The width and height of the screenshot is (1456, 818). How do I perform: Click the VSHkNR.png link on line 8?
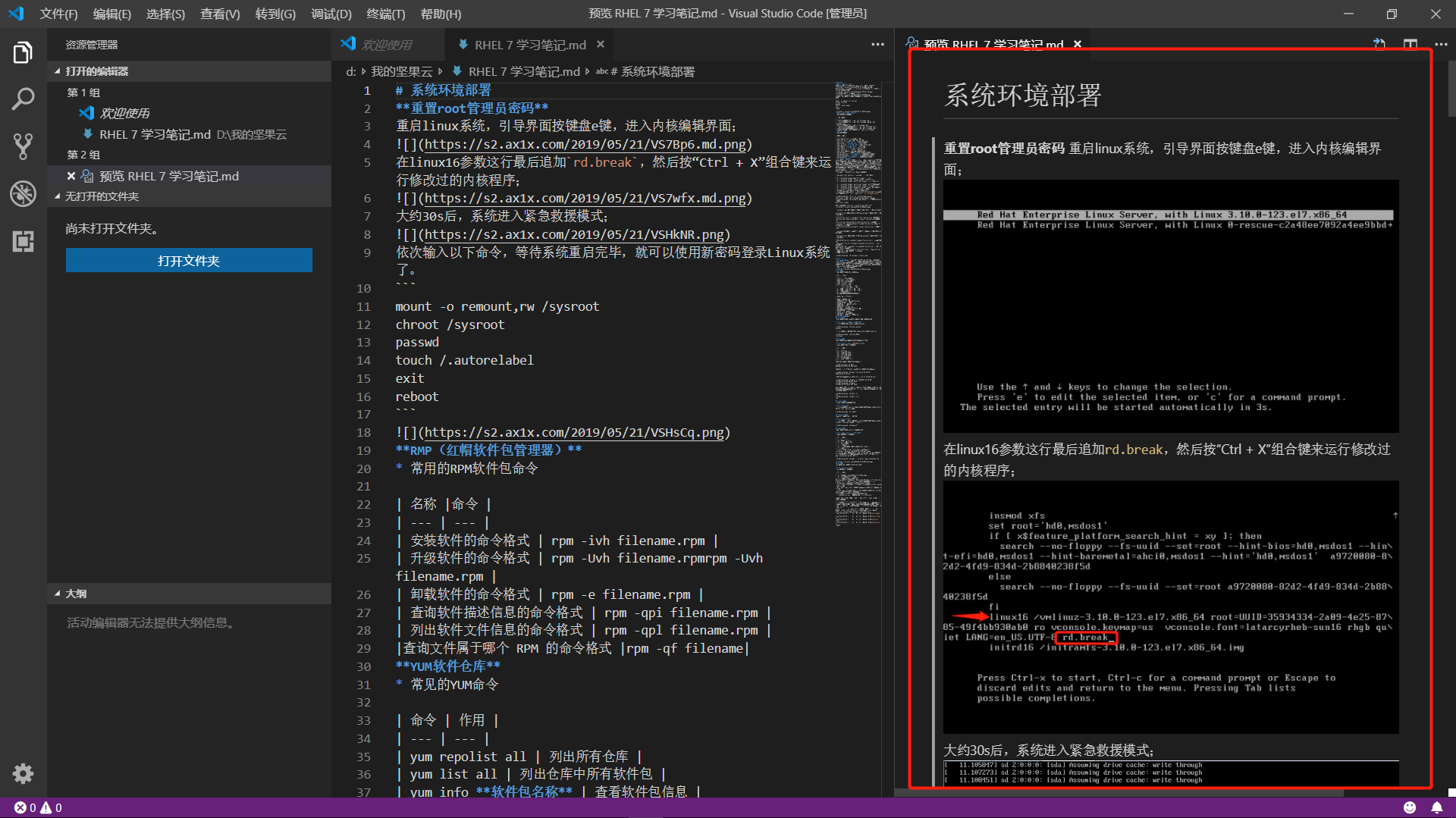click(x=574, y=235)
